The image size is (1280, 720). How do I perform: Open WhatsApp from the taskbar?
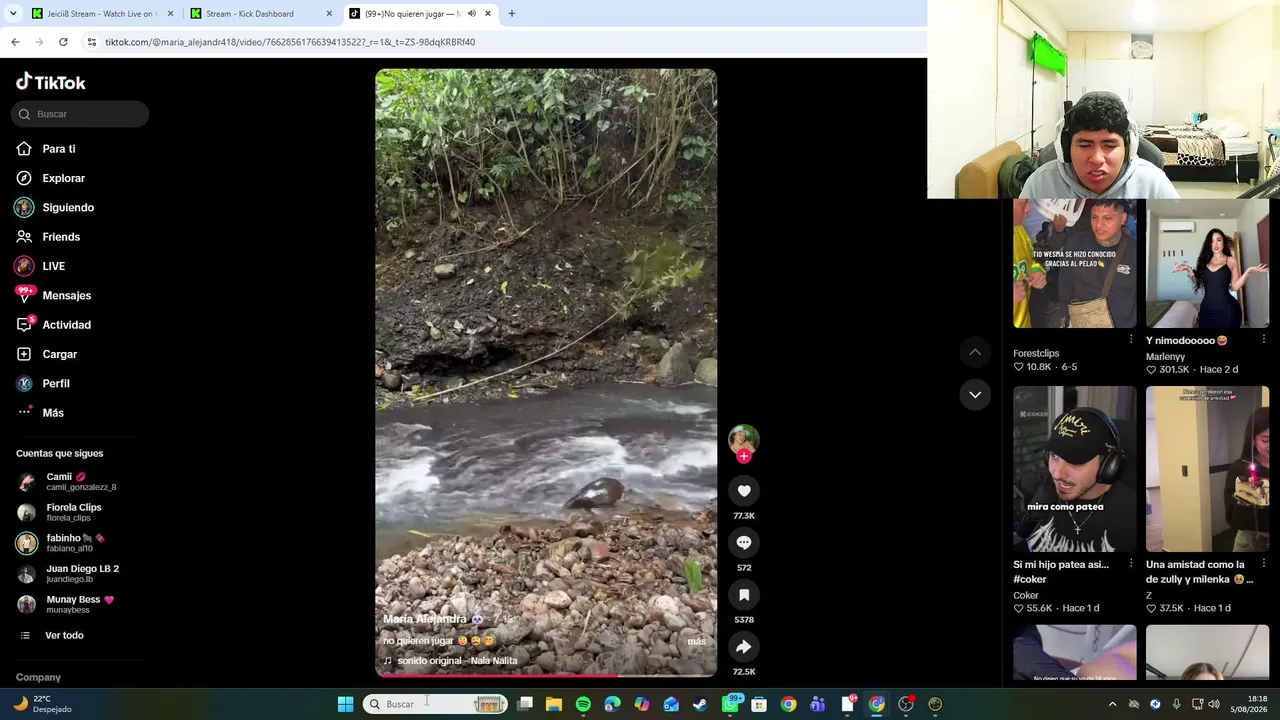(x=730, y=704)
